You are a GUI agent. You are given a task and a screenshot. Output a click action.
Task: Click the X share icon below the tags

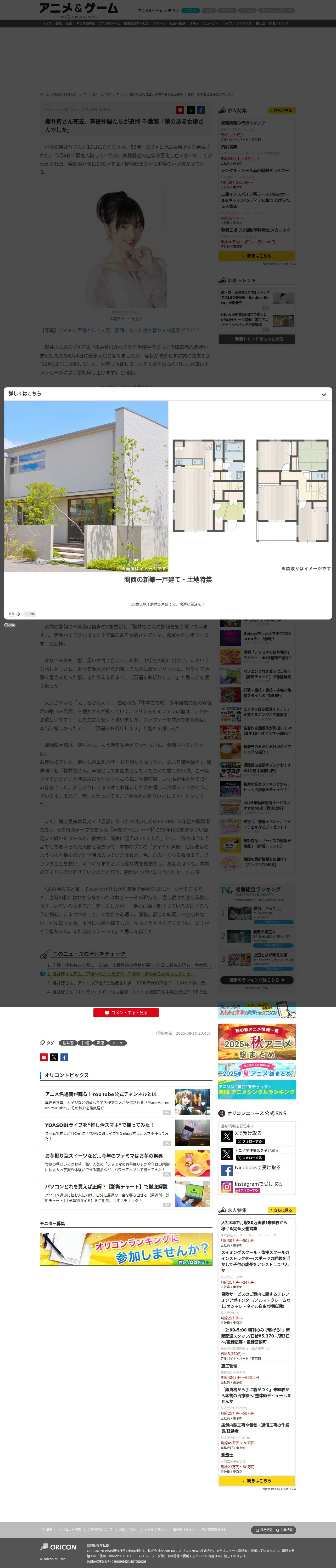(x=54, y=1057)
